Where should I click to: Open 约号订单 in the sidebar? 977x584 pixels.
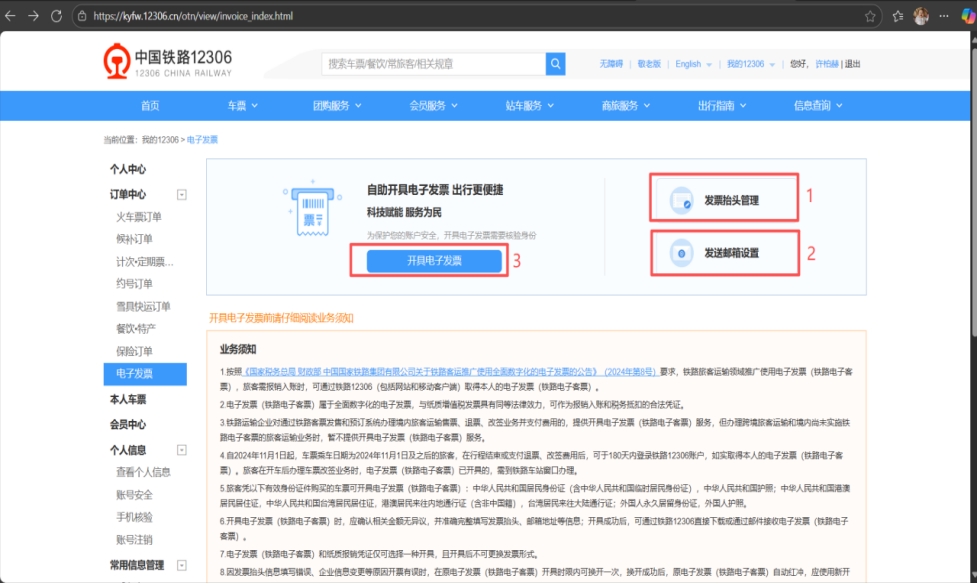134,284
